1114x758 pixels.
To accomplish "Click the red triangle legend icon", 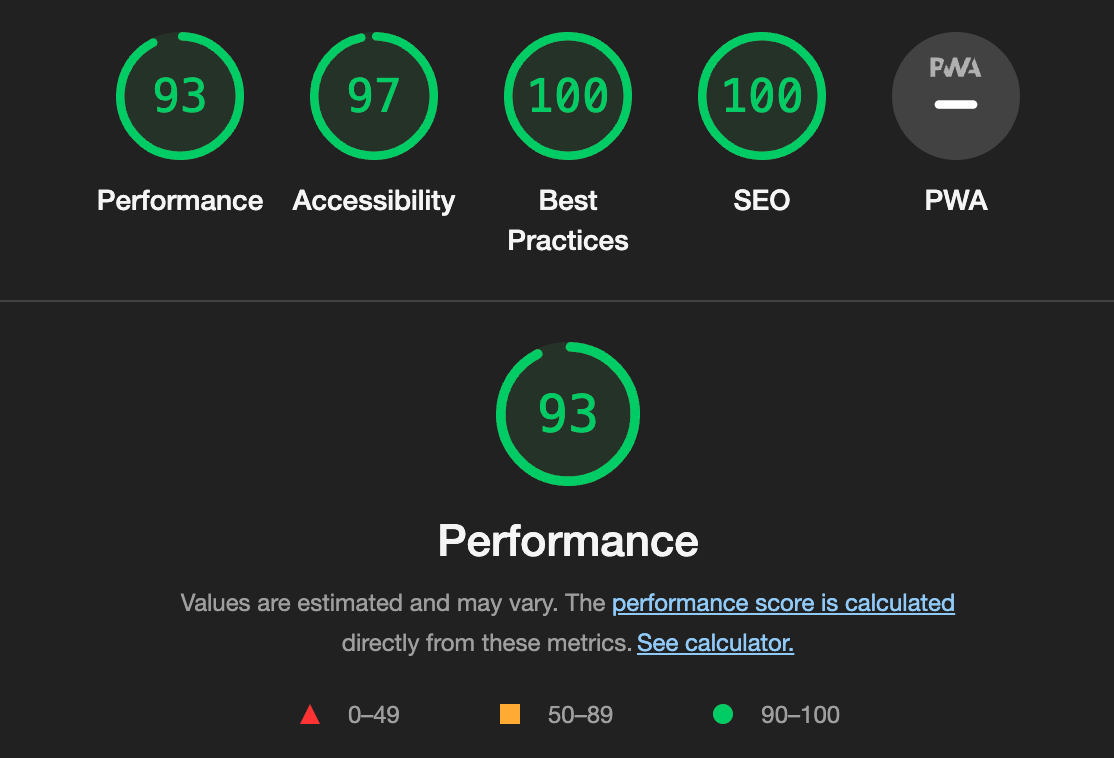I will (310, 715).
